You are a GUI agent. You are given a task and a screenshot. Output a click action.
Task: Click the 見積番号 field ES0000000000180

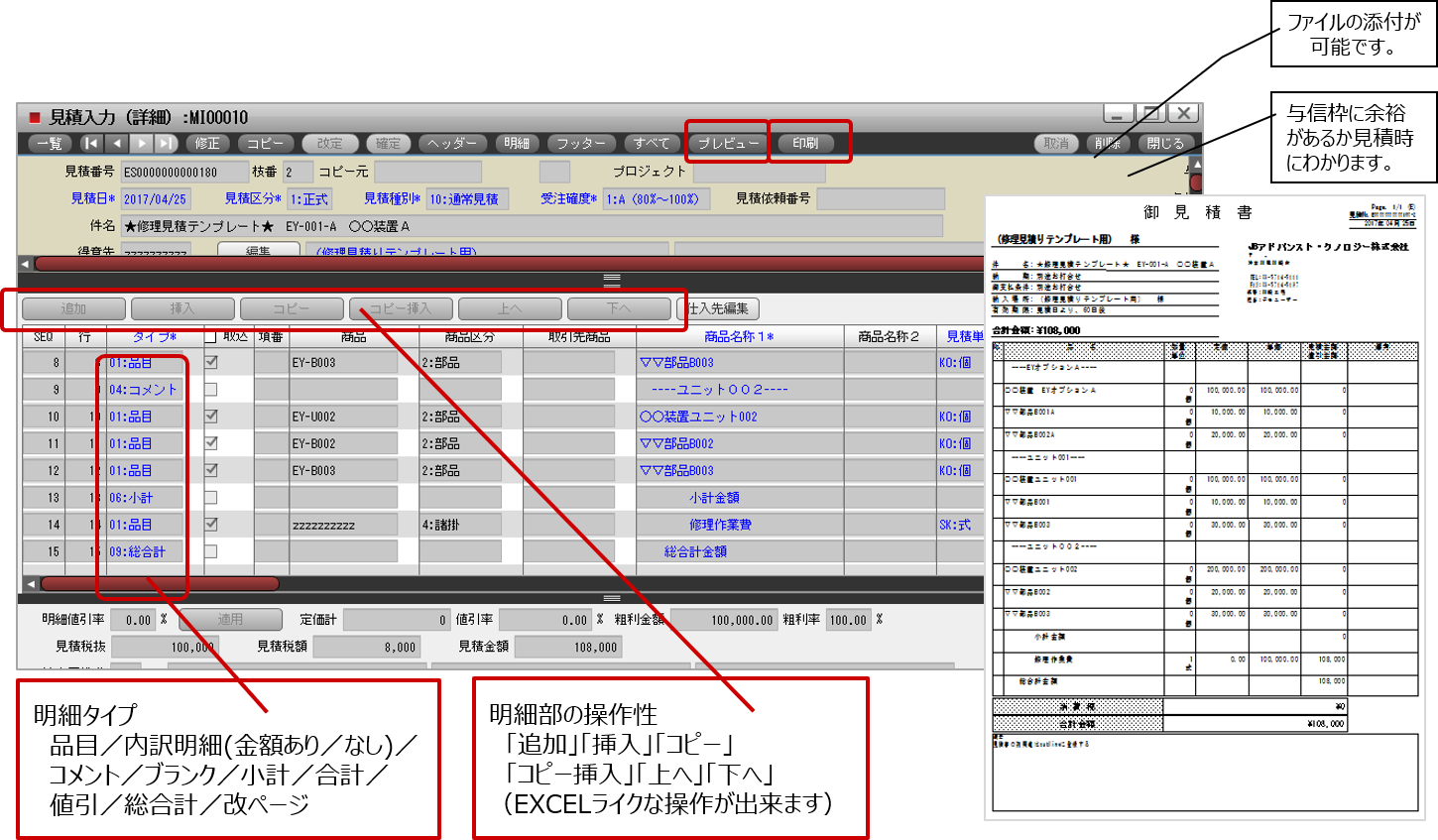(x=184, y=173)
